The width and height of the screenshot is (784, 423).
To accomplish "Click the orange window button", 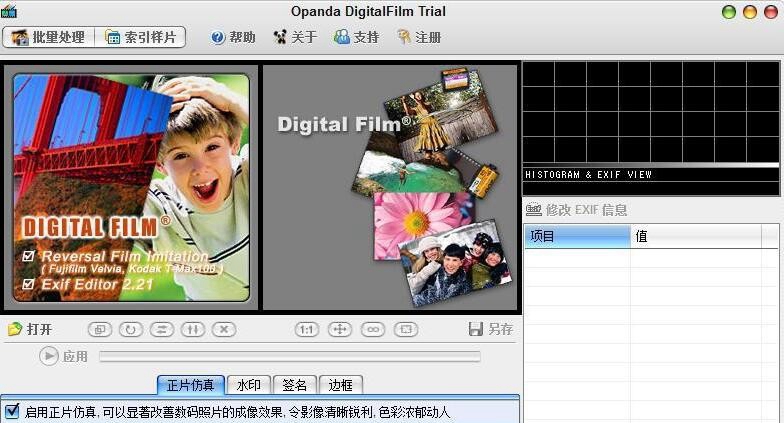I will (750, 12).
